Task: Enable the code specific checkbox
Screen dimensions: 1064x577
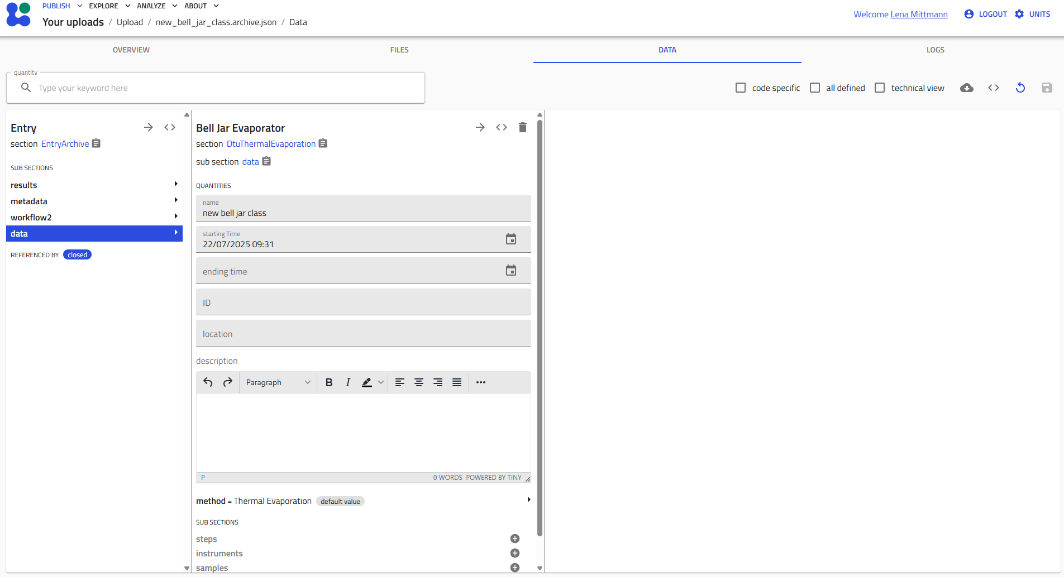Action: (740, 87)
